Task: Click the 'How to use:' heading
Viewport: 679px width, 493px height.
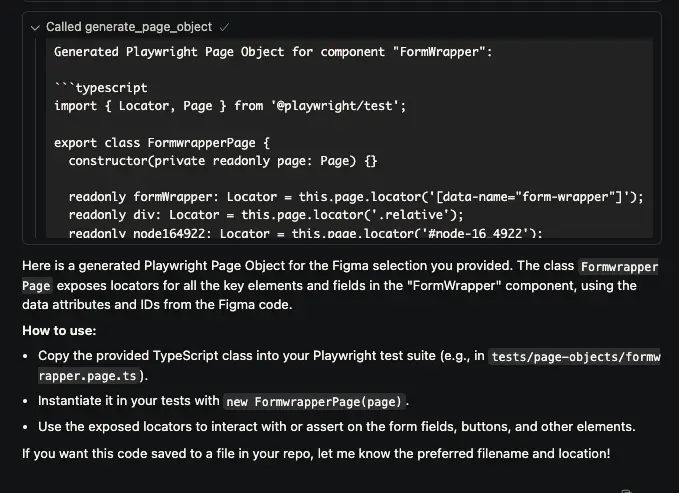Action: [x=59, y=331]
